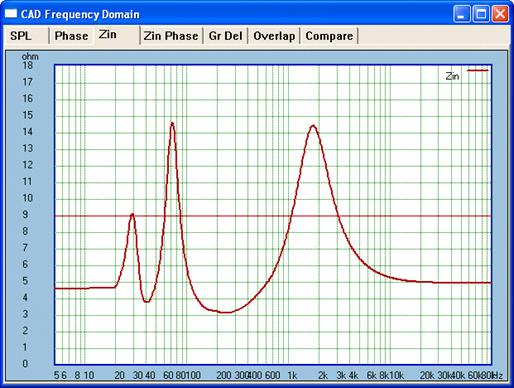514x388 pixels.
Task: Maximize the CAD Frequency Domain window
Action: pyautogui.click(x=481, y=14)
